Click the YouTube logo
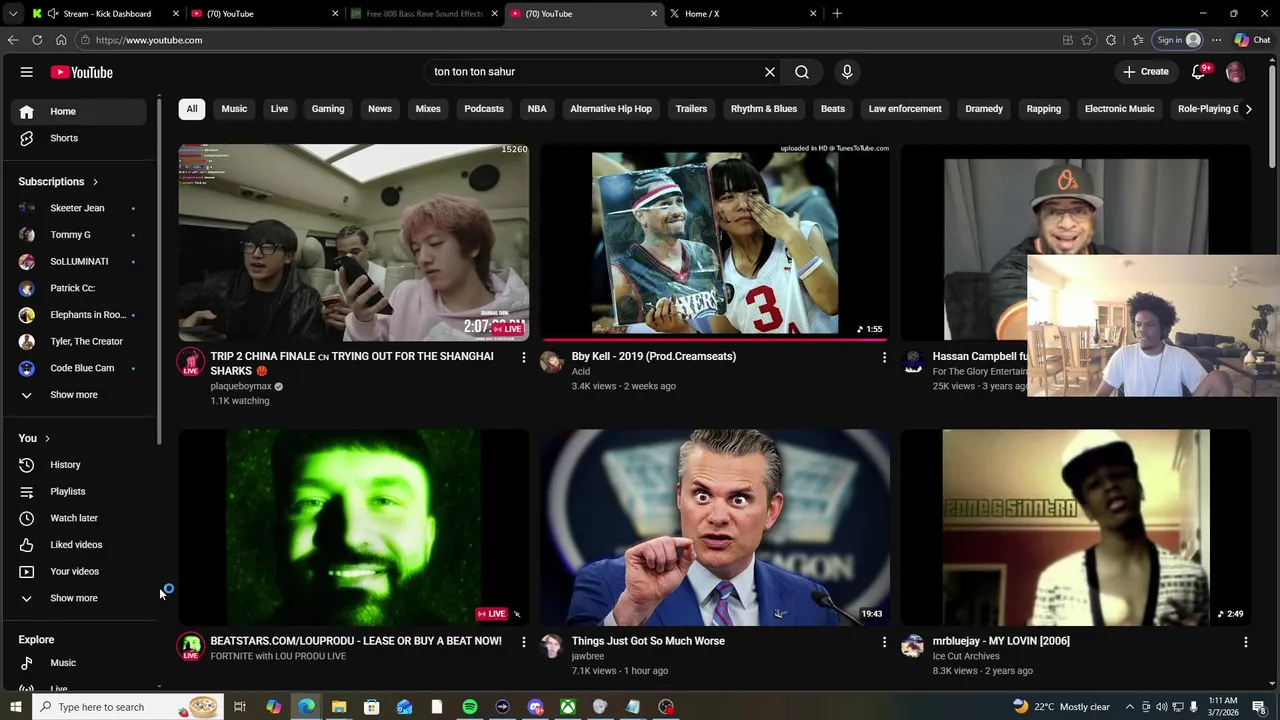The image size is (1280, 720). (x=82, y=72)
